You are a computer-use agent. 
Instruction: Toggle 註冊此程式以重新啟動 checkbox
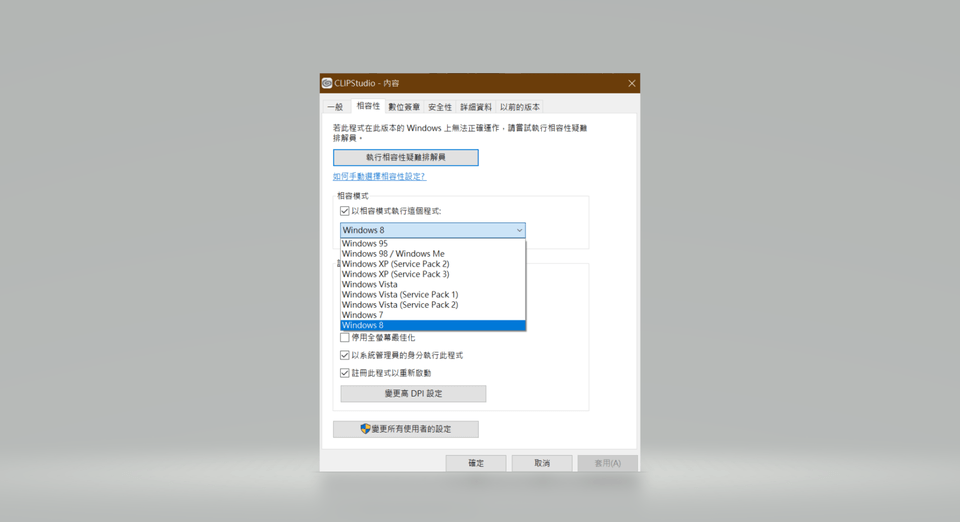(345, 373)
